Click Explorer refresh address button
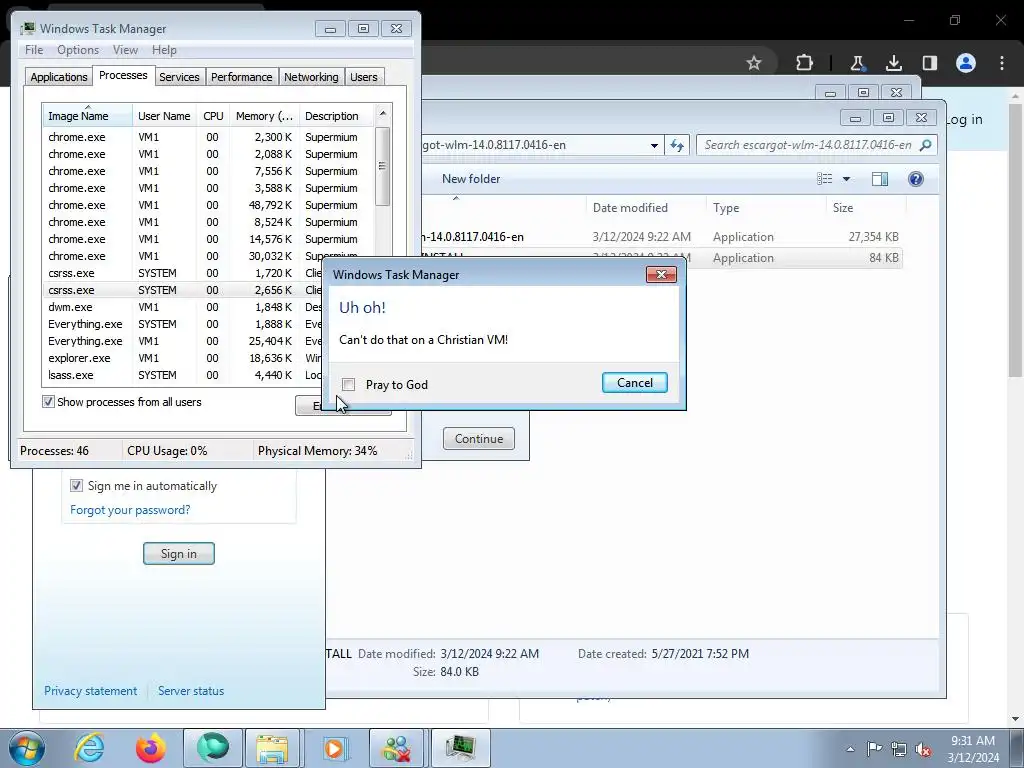Viewport: 1024px width, 768px height. 677,145
